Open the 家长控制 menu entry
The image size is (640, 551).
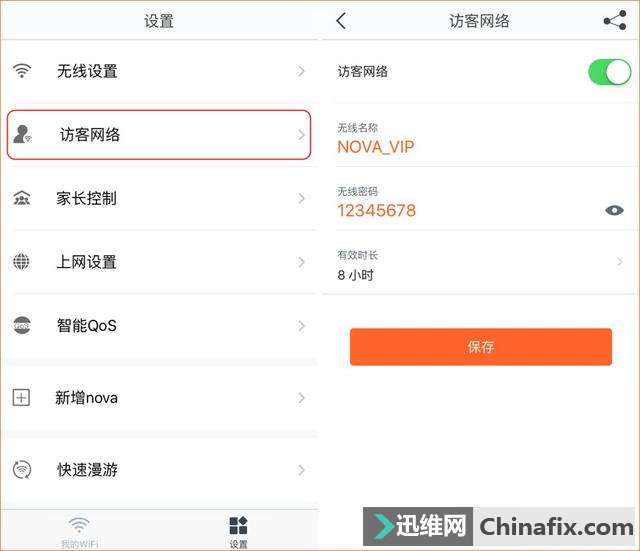159,198
